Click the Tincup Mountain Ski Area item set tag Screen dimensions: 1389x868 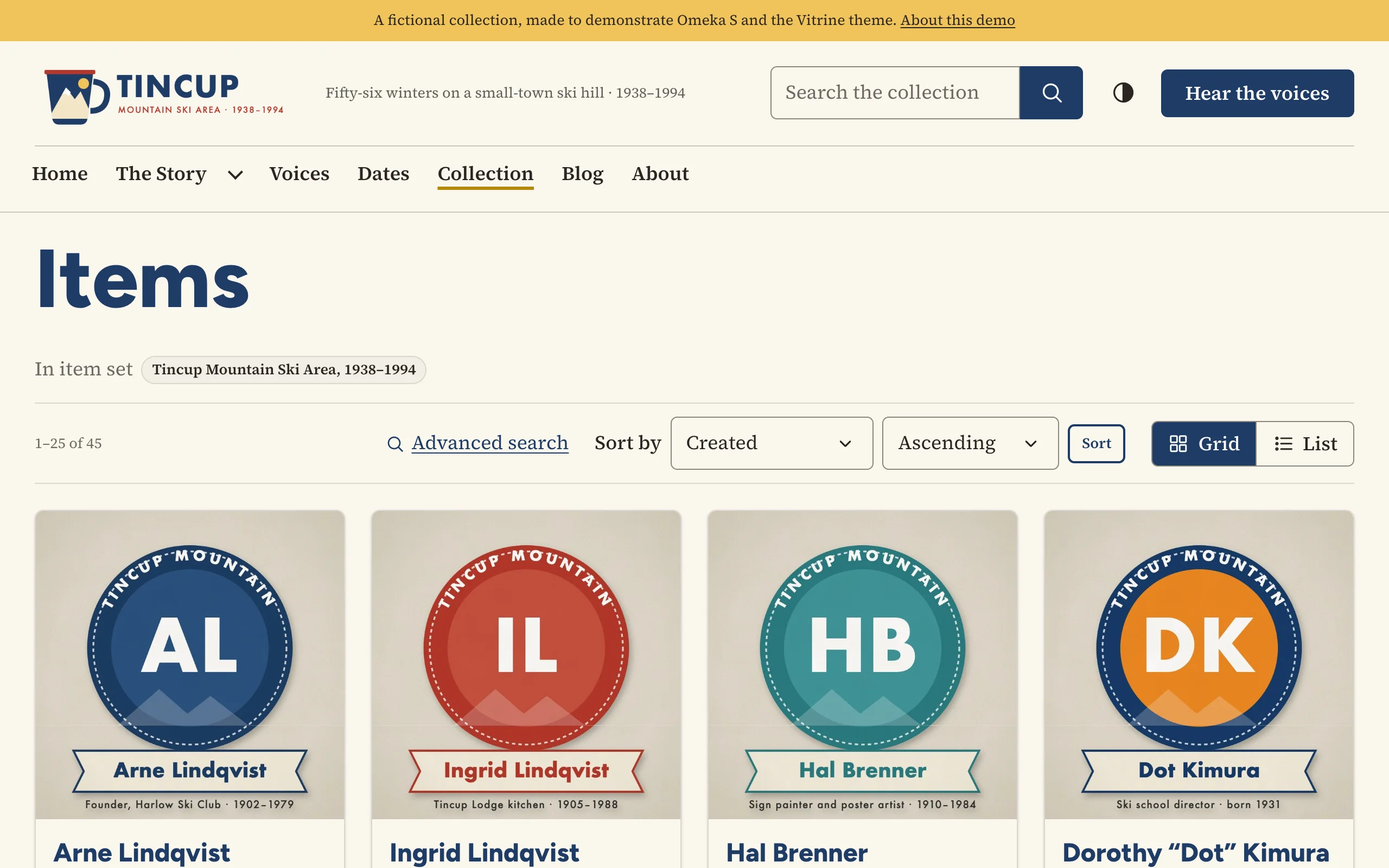tap(284, 369)
